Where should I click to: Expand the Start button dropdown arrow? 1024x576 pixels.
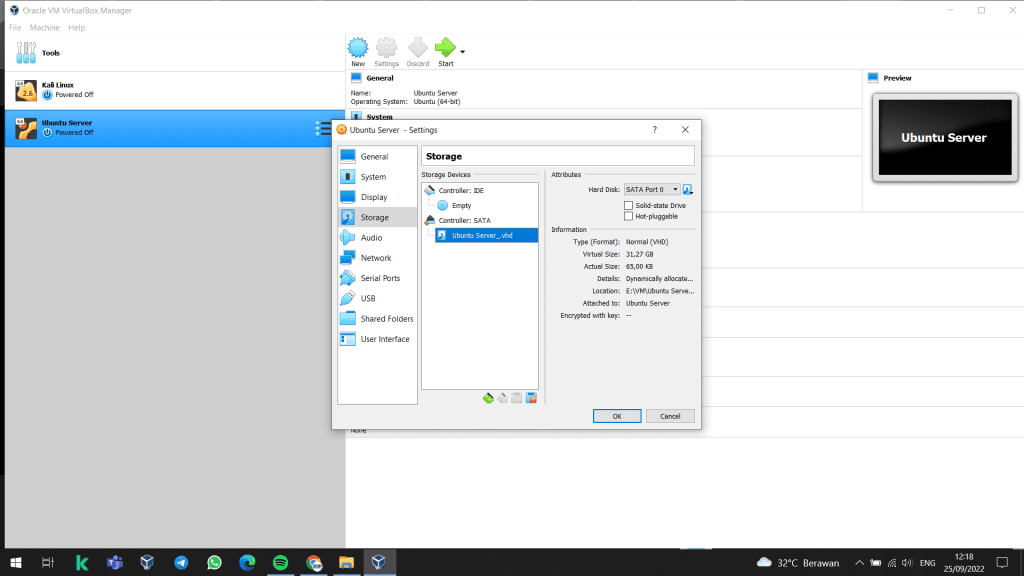(x=462, y=51)
